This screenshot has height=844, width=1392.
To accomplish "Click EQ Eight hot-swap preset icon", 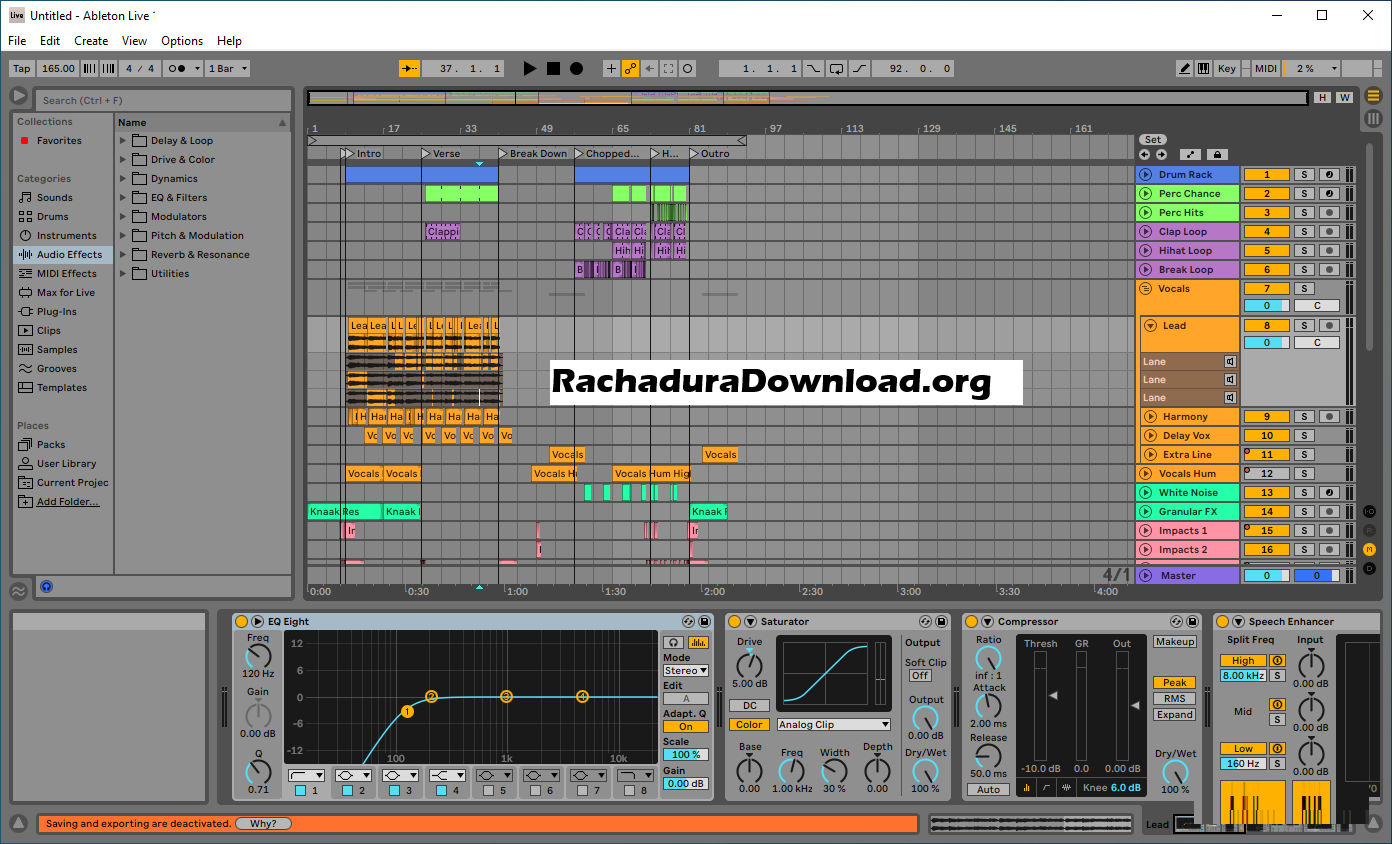I will (x=688, y=621).
